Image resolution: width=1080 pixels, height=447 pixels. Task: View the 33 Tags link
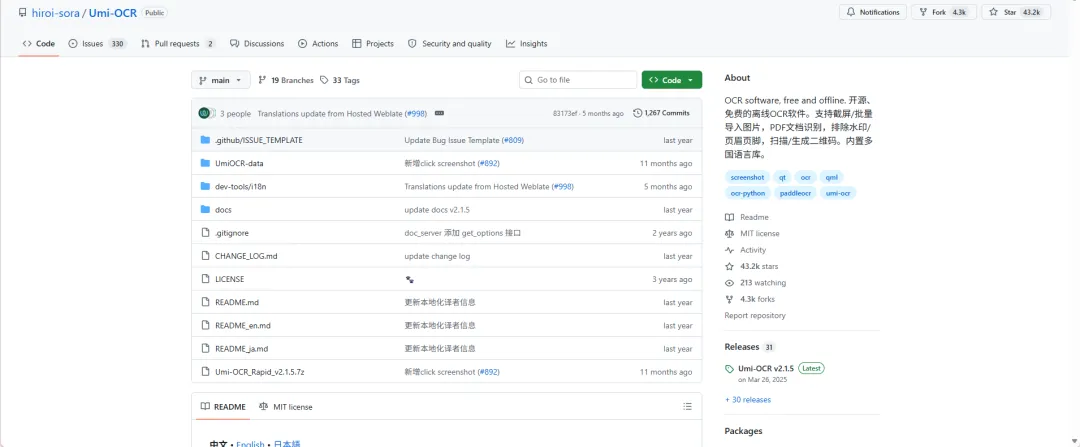pos(340,80)
